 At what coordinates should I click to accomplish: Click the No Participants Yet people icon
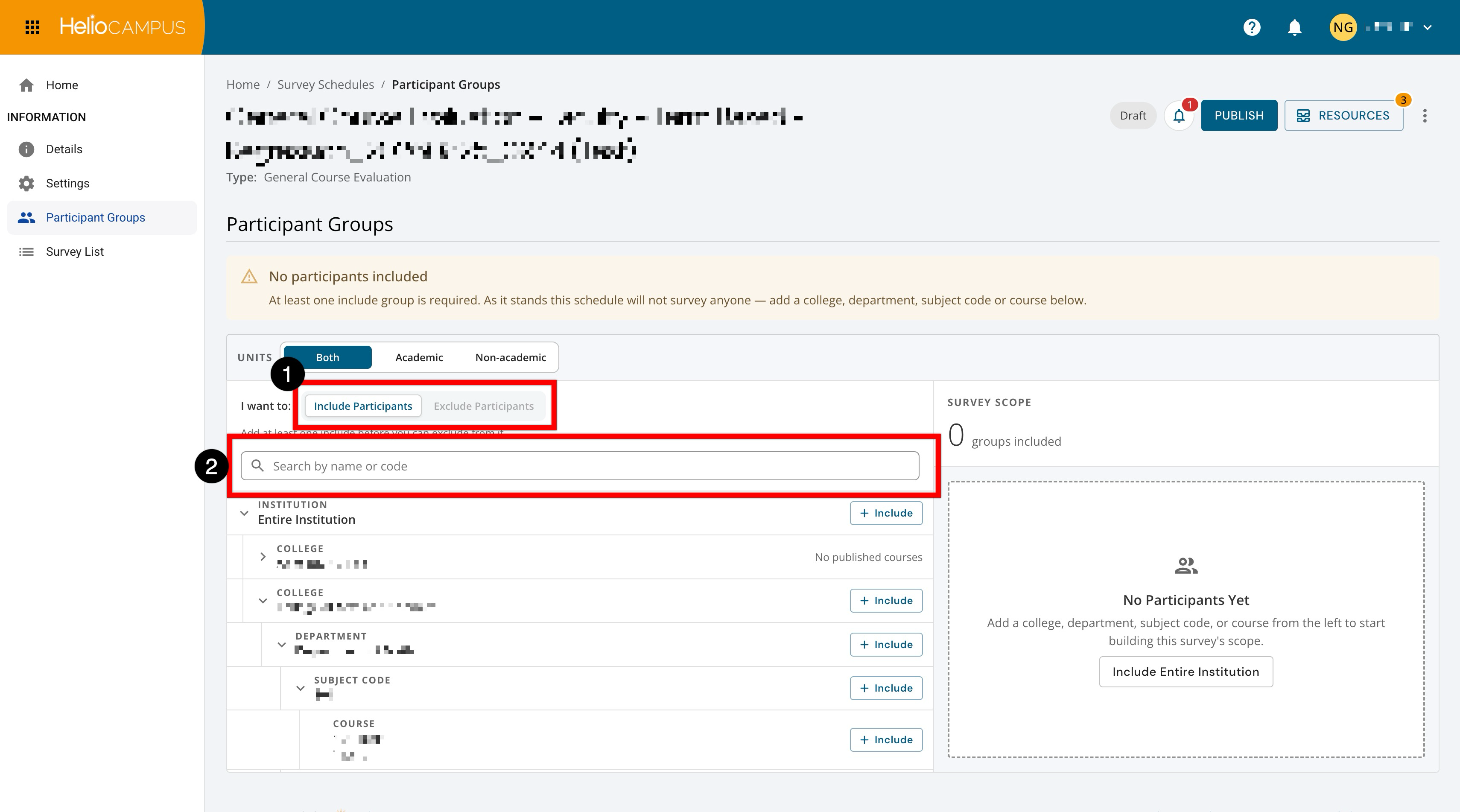[x=1186, y=566]
